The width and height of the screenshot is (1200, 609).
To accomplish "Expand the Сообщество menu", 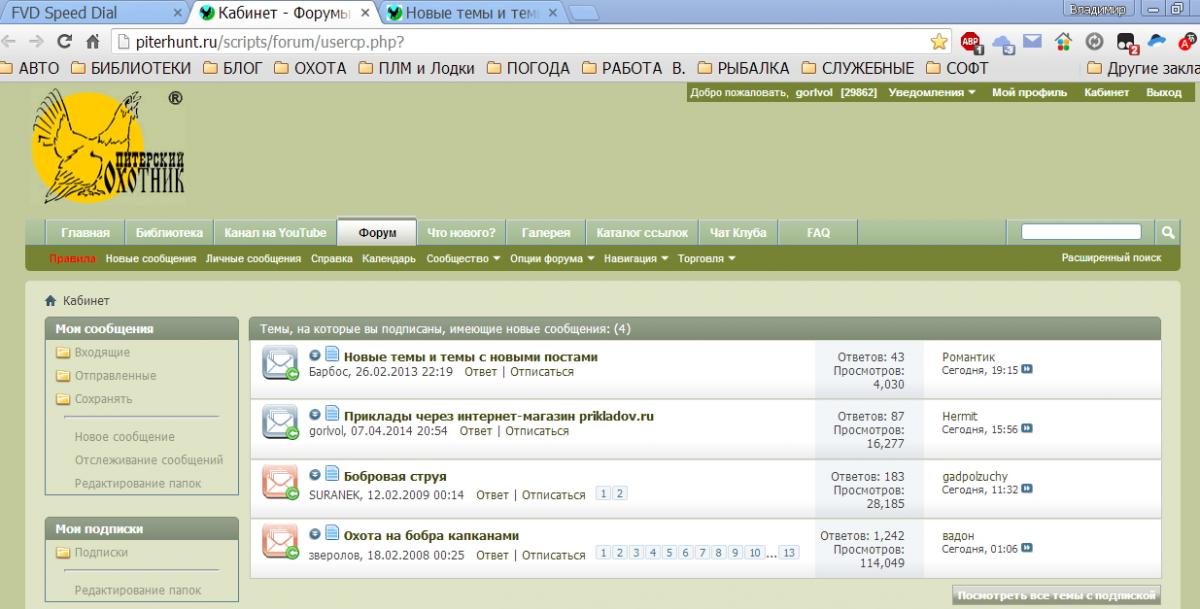I will (463, 259).
